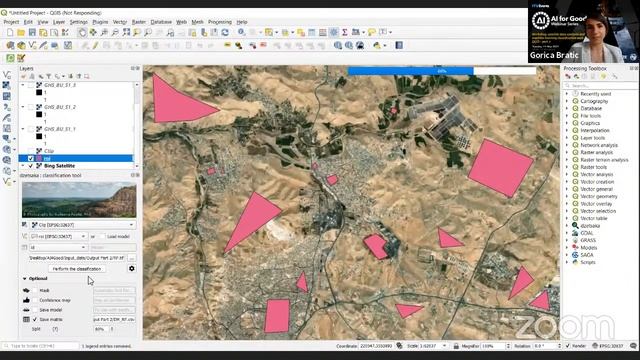Collapse the GHS_BU_S1_3 layer legend

pyautogui.click(x=23, y=85)
